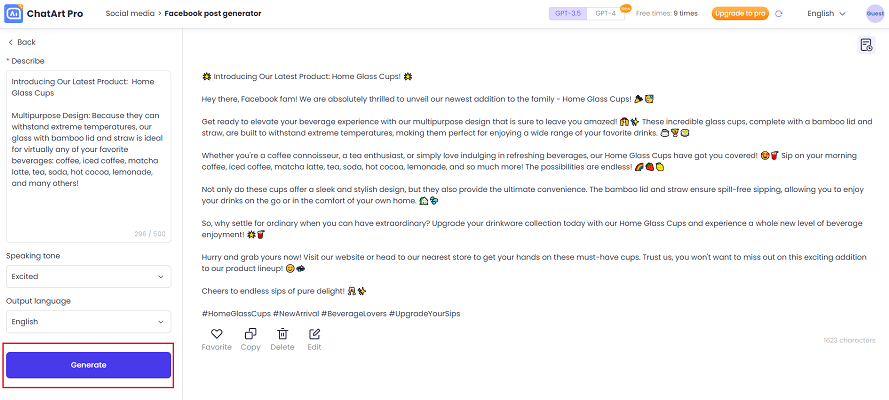The height and width of the screenshot is (400, 889).
Task: Open the Output language English dropdown
Action: [x=88, y=322]
